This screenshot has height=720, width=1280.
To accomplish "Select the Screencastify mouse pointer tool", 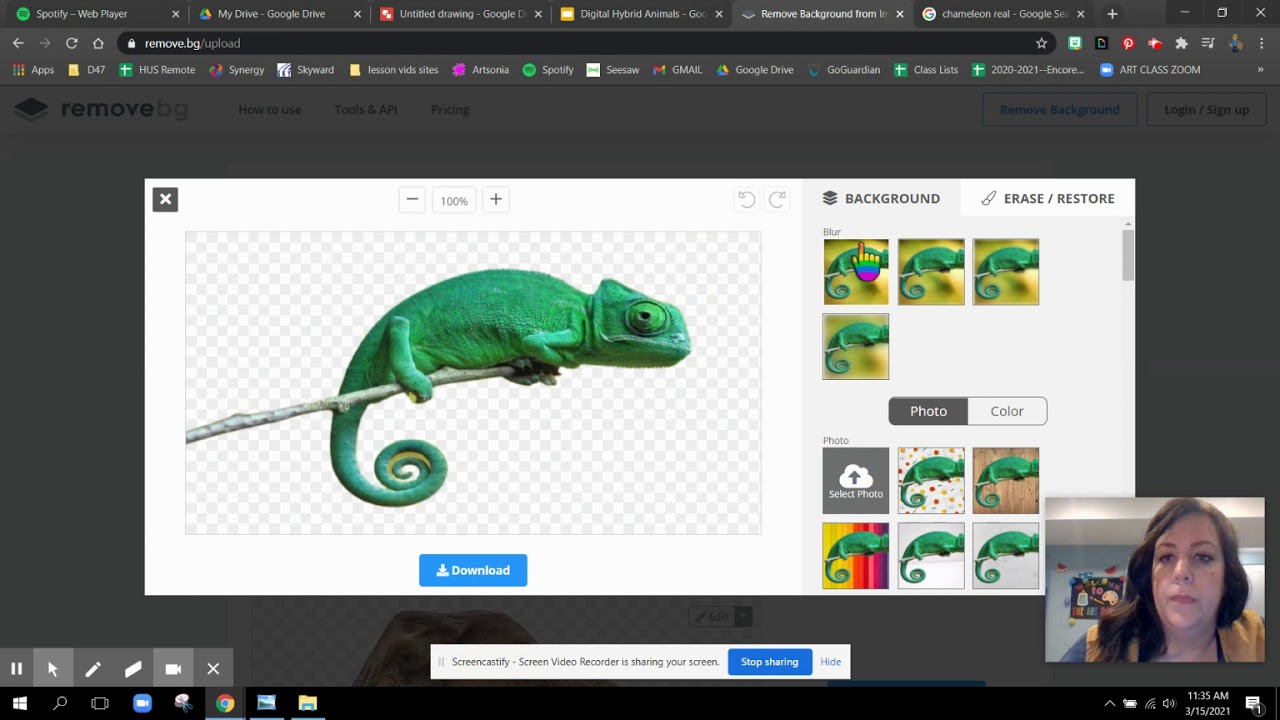I will coord(53,669).
